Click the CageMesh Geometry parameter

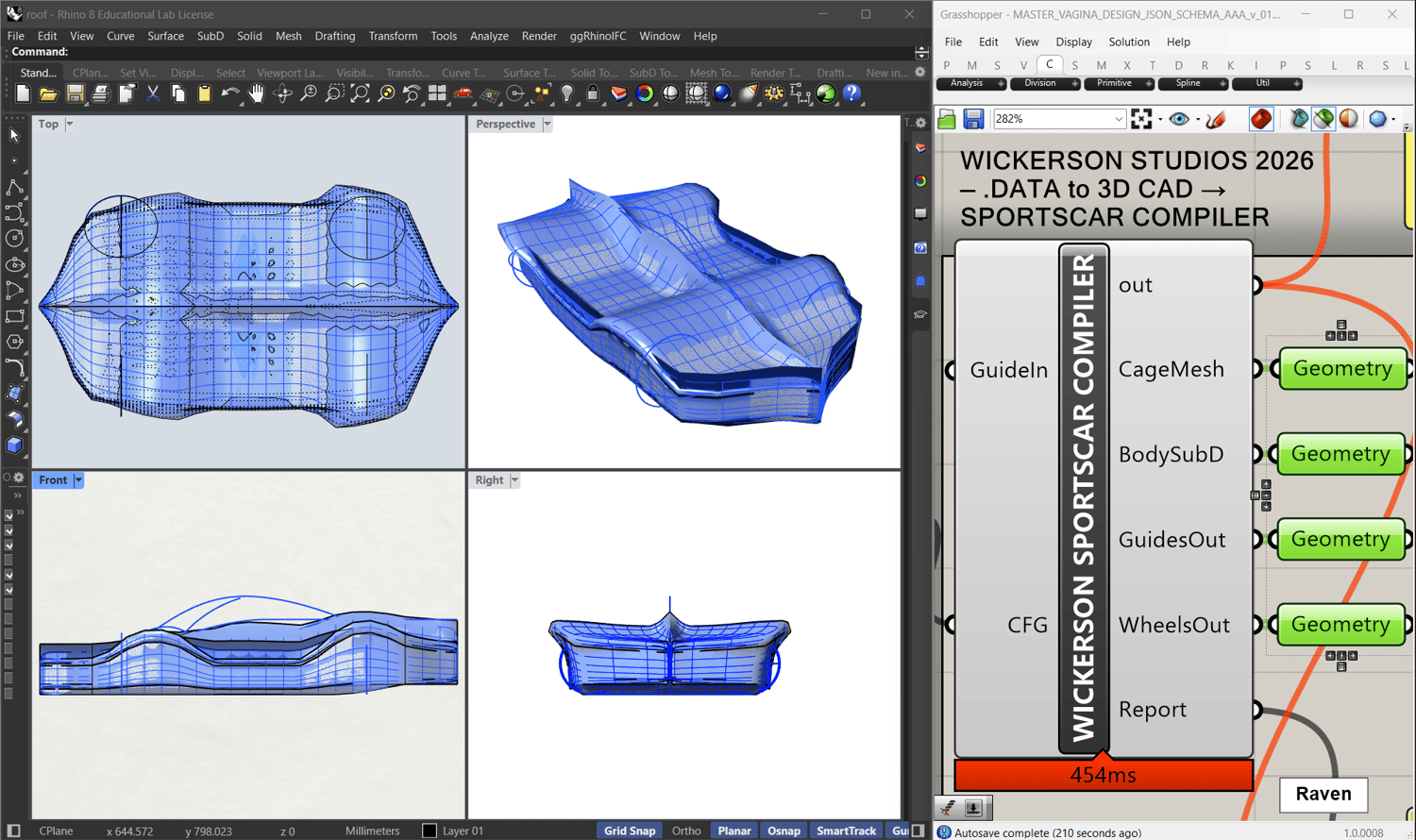click(1342, 368)
